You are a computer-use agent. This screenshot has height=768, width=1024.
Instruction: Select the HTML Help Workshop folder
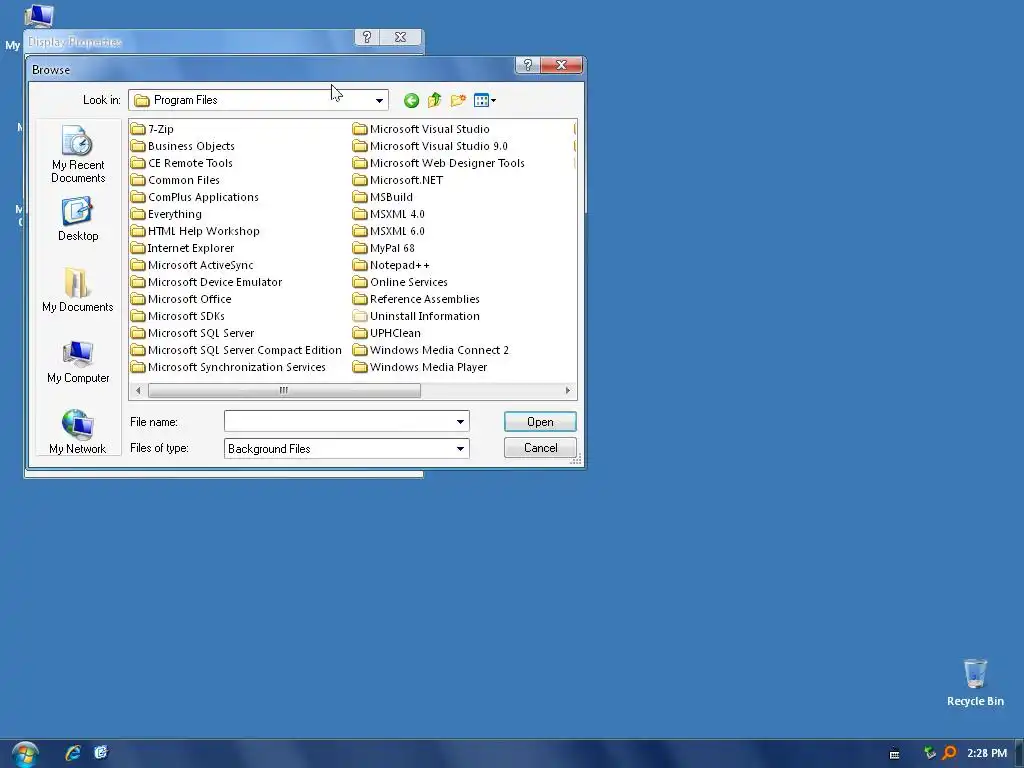[x=195, y=231]
